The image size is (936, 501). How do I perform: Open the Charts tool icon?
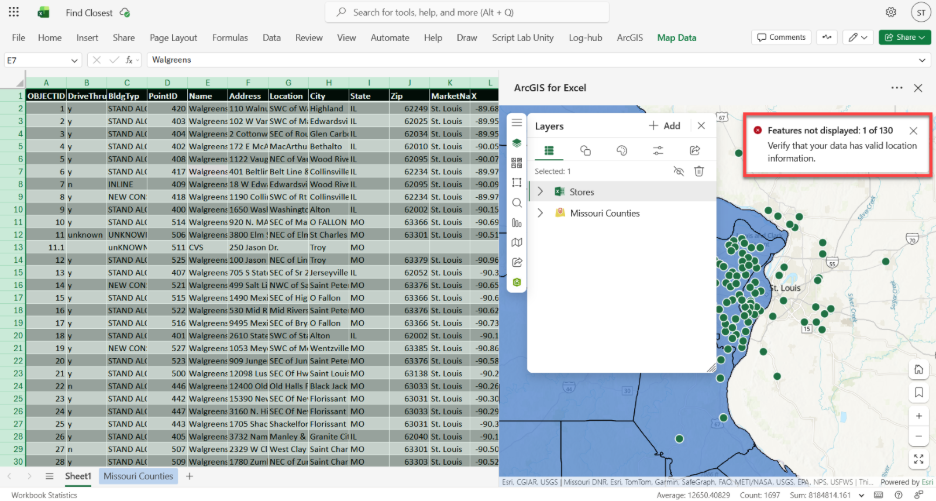pyautogui.click(x=517, y=223)
